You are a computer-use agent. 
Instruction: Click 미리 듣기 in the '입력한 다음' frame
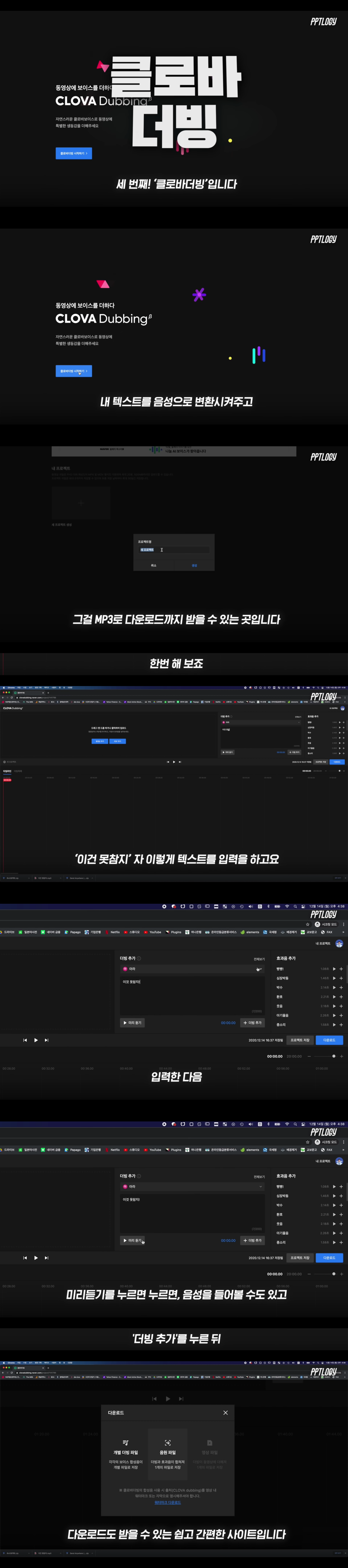pyautogui.click(x=132, y=1023)
